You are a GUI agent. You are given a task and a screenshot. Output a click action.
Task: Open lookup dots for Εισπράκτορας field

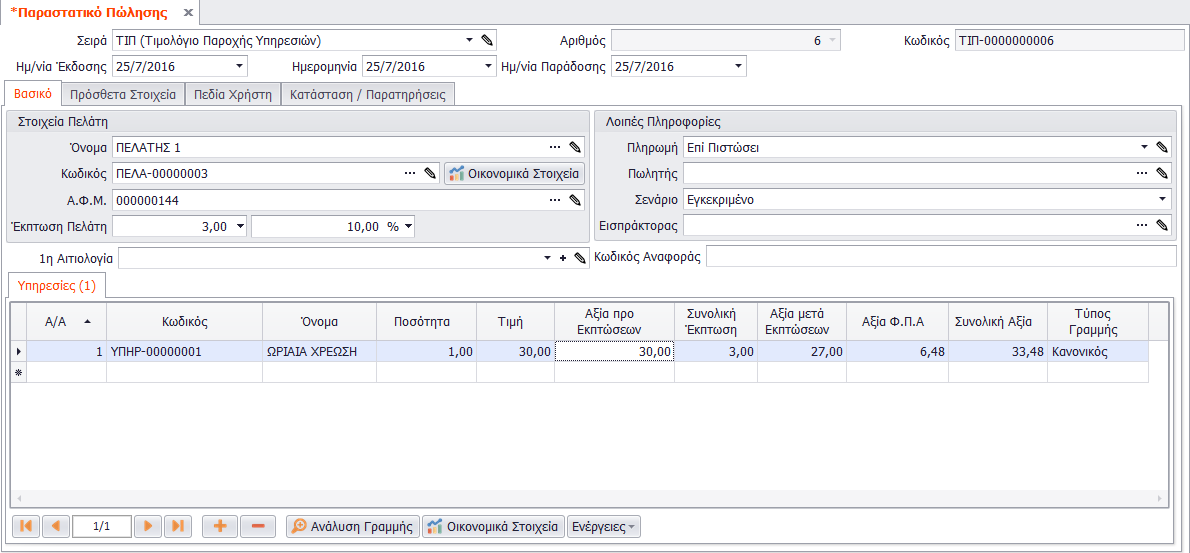click(1142, 225)
